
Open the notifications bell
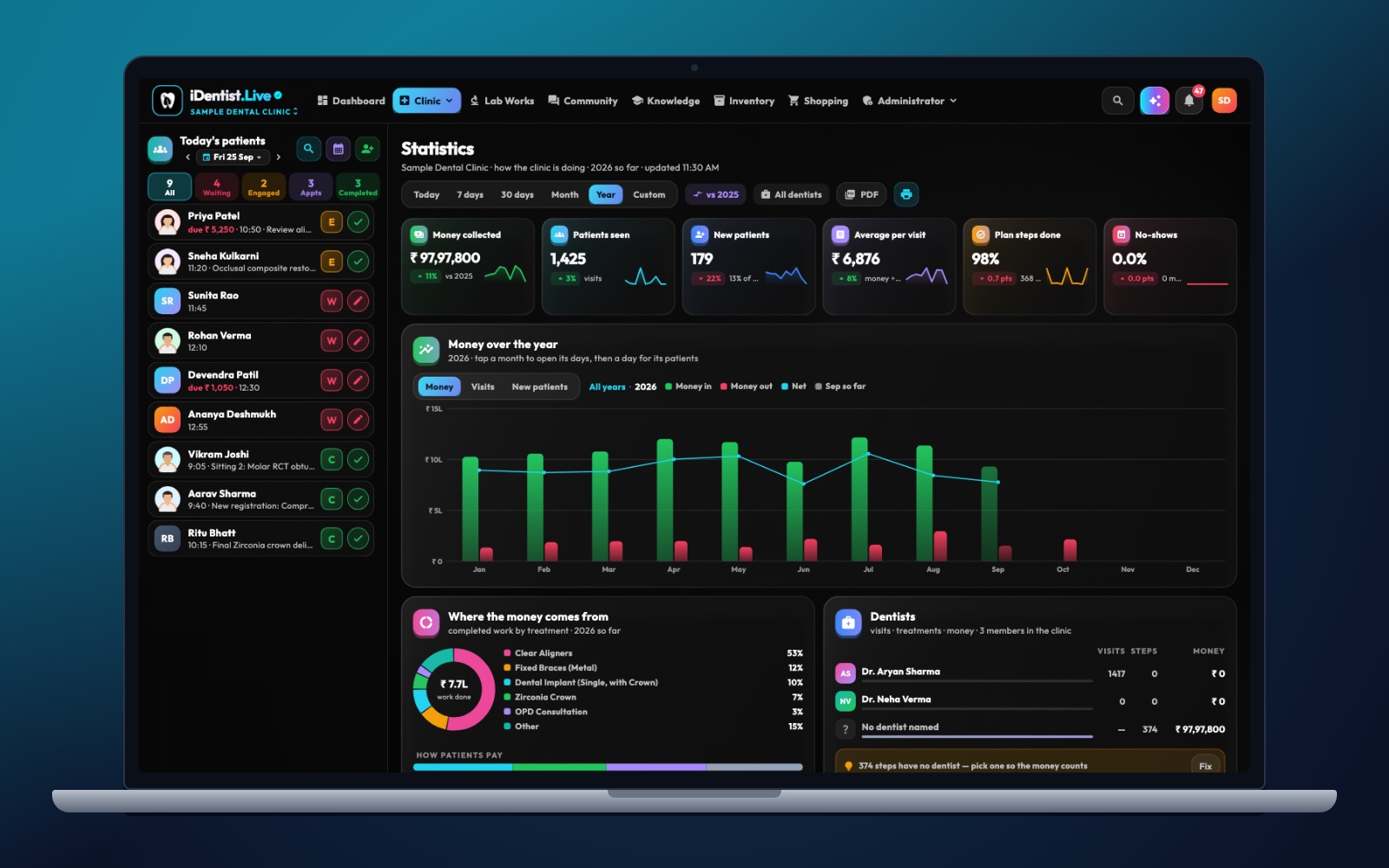point(1189,101)
